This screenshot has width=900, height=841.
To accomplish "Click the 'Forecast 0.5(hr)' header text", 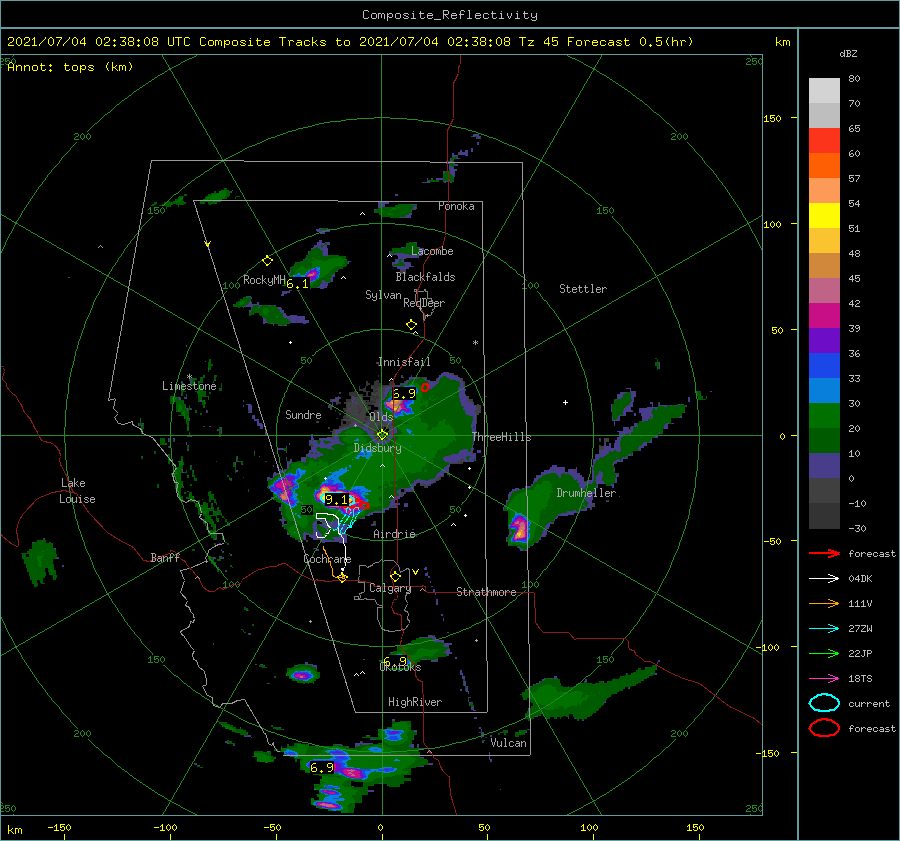I will point(630,42).
